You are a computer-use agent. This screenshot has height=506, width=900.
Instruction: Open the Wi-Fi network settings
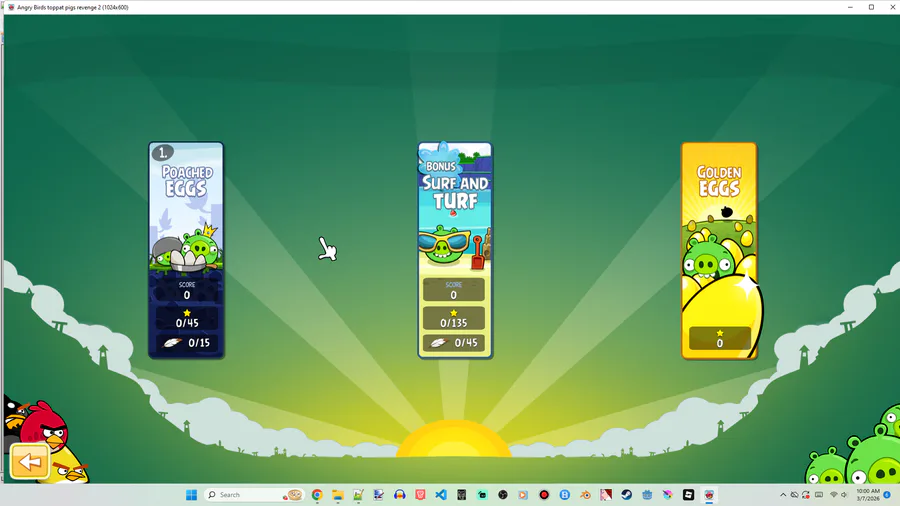click(833, 495)
